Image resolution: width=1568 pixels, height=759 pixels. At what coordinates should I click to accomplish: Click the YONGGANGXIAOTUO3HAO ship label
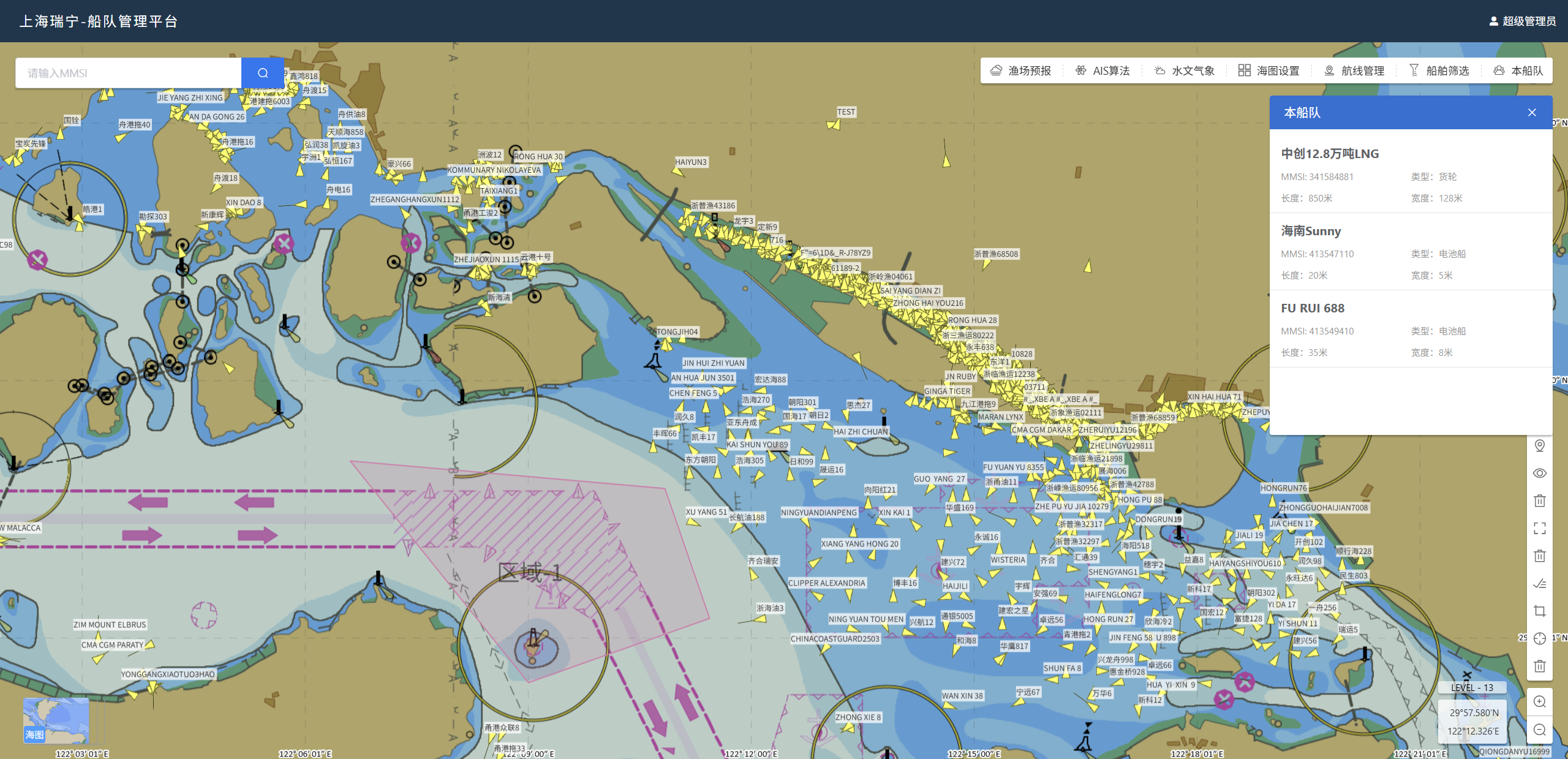point(168,674)
